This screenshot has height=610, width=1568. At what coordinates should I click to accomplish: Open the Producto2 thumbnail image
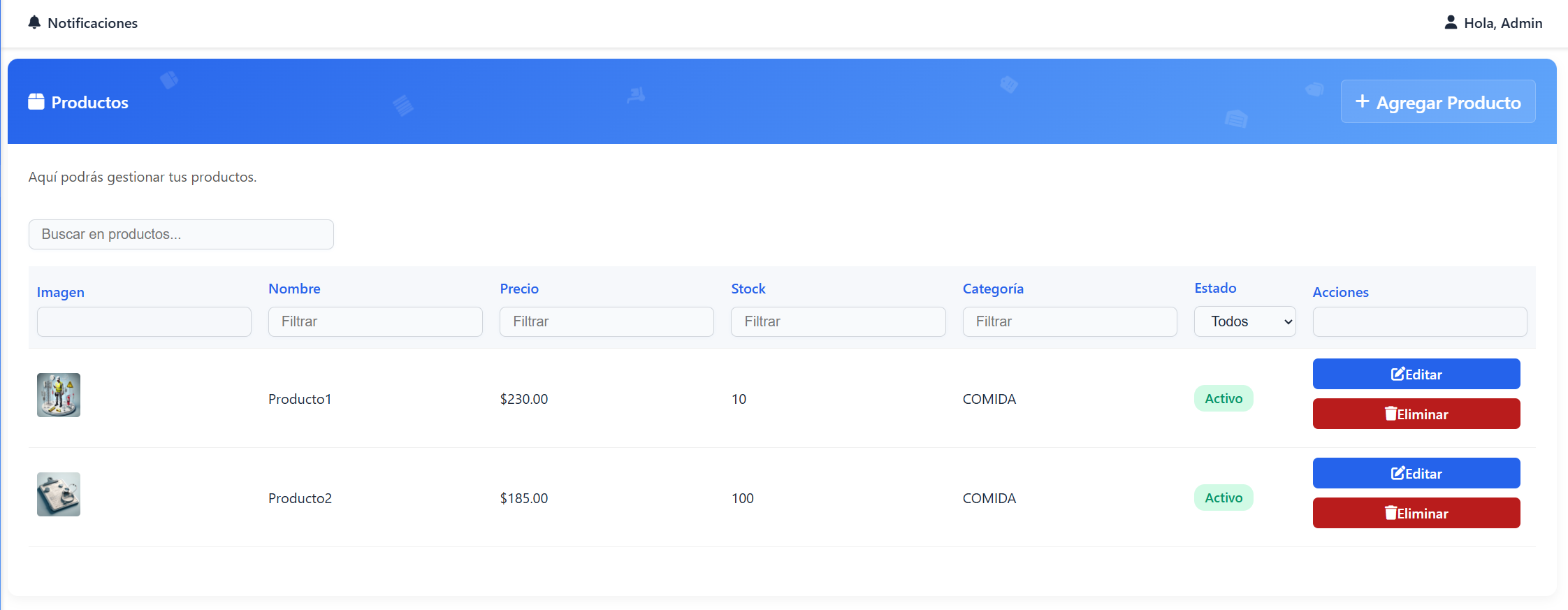(x=59, y=494)
